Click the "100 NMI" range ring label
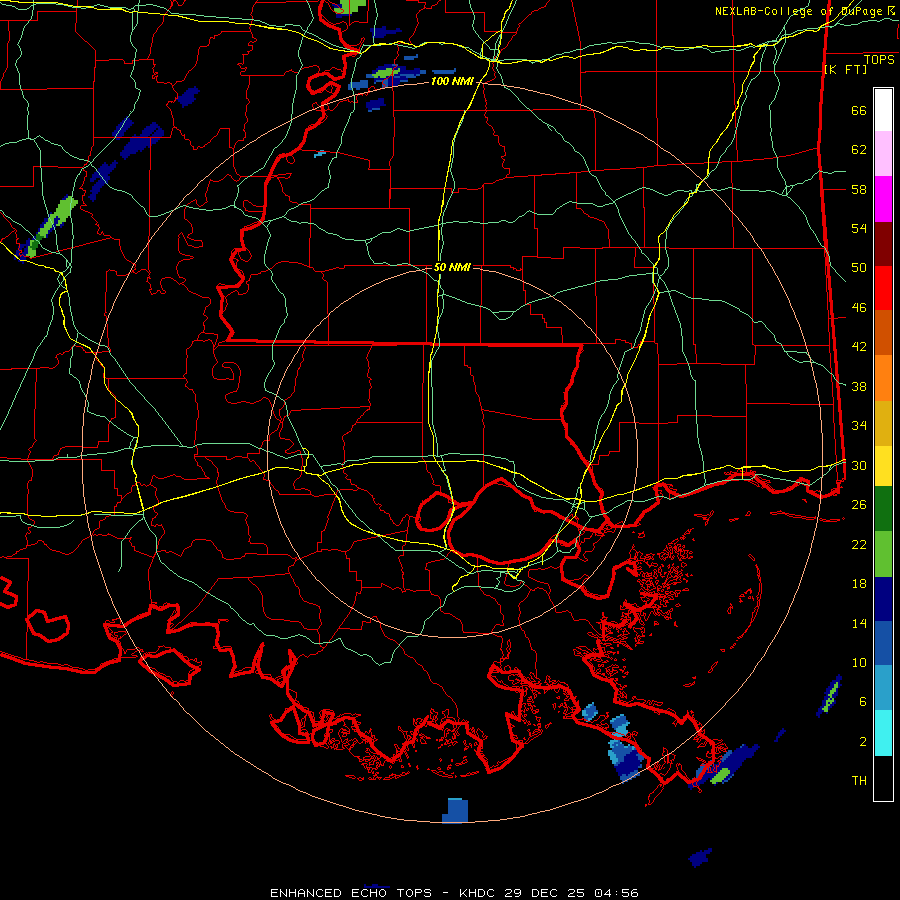The height and width of the screenshot is (900, 900). pyautogui.click(x=452, y=82)
